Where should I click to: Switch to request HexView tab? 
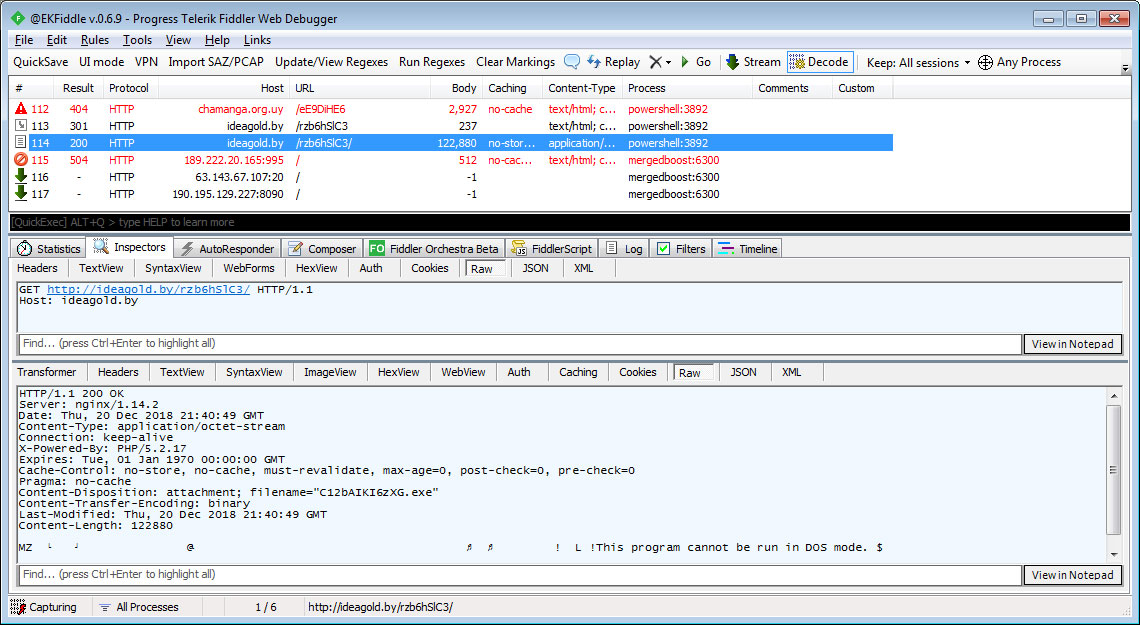(x=316, y=268)
